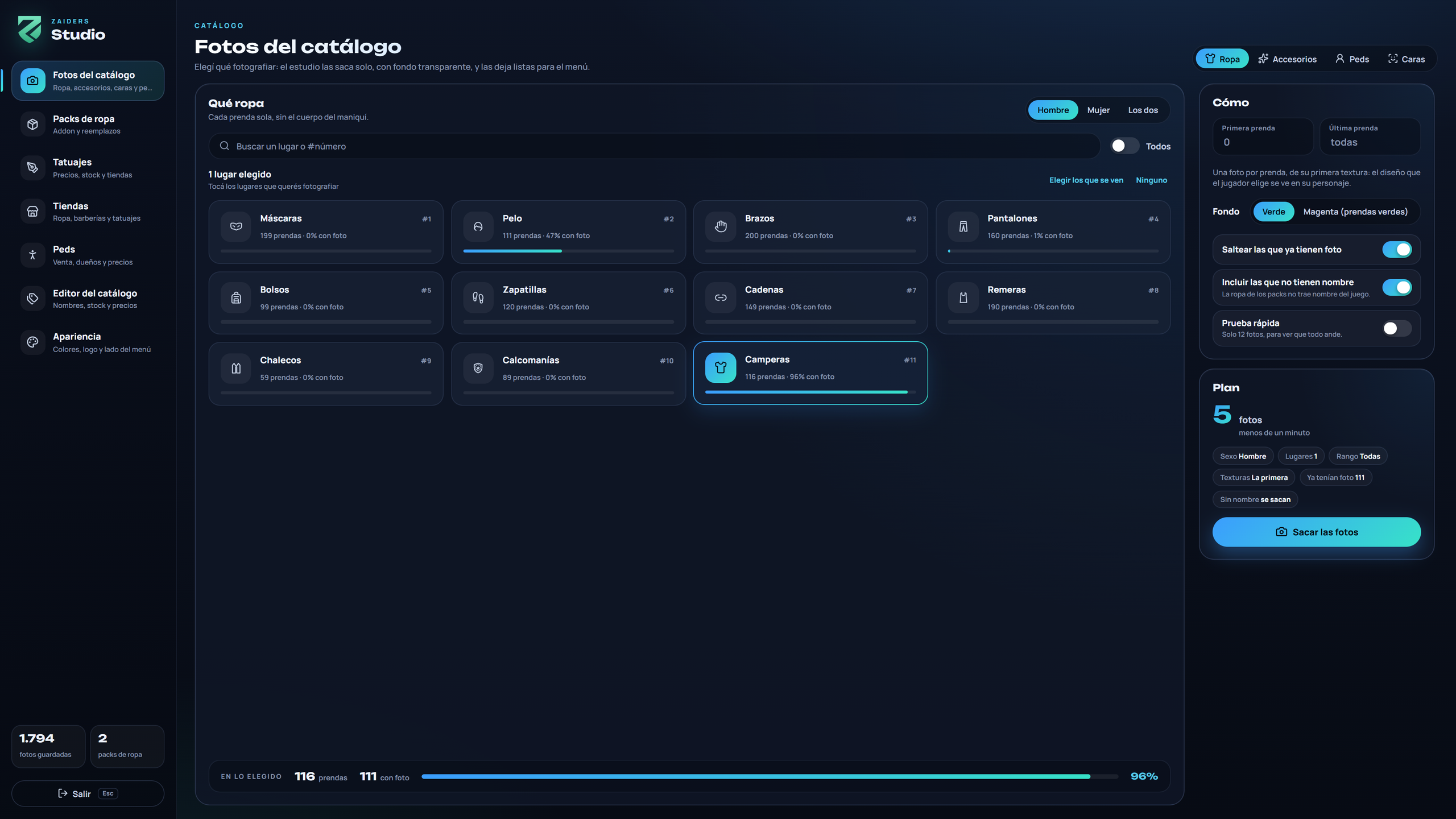Focus the Buscar un lugar search field
This screenshot has height=819, width=1456.
[x=654, y=146]
